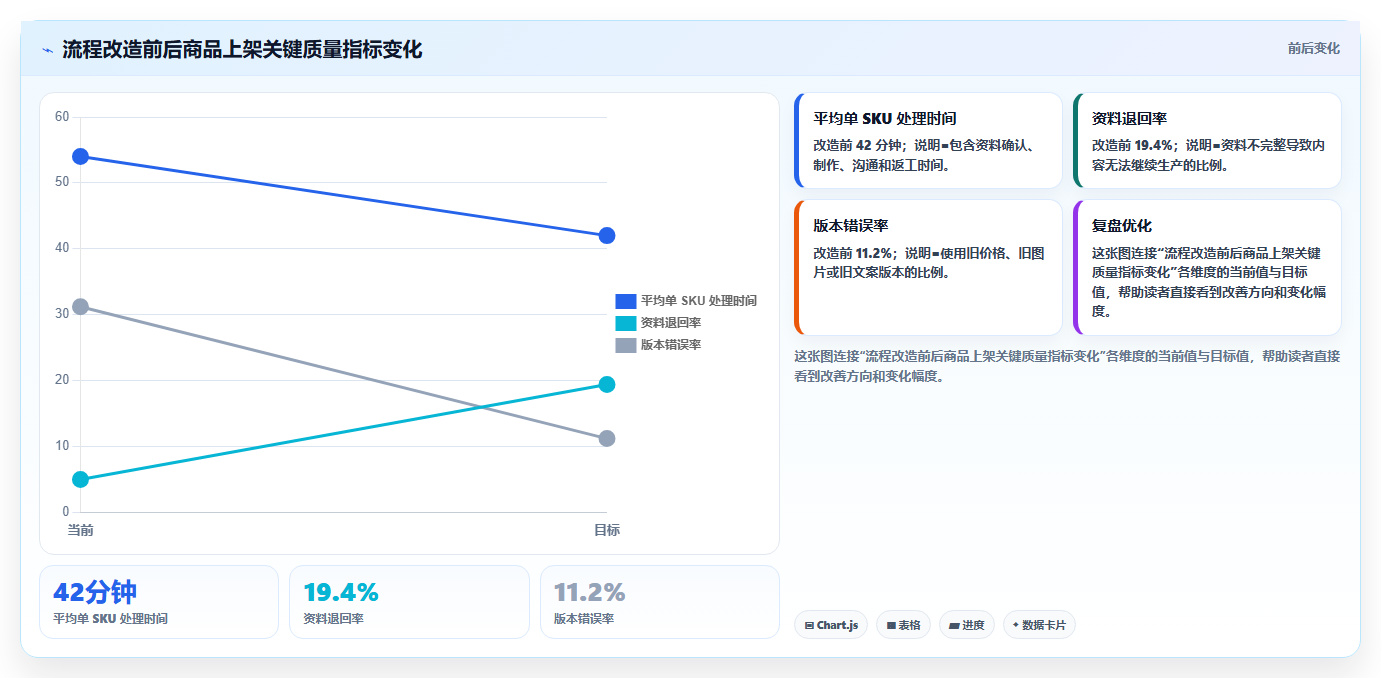This screenshot has width=1381, height=678.
Task: Click the 资料退回率 legend label
Action: [x=671, y=323]
